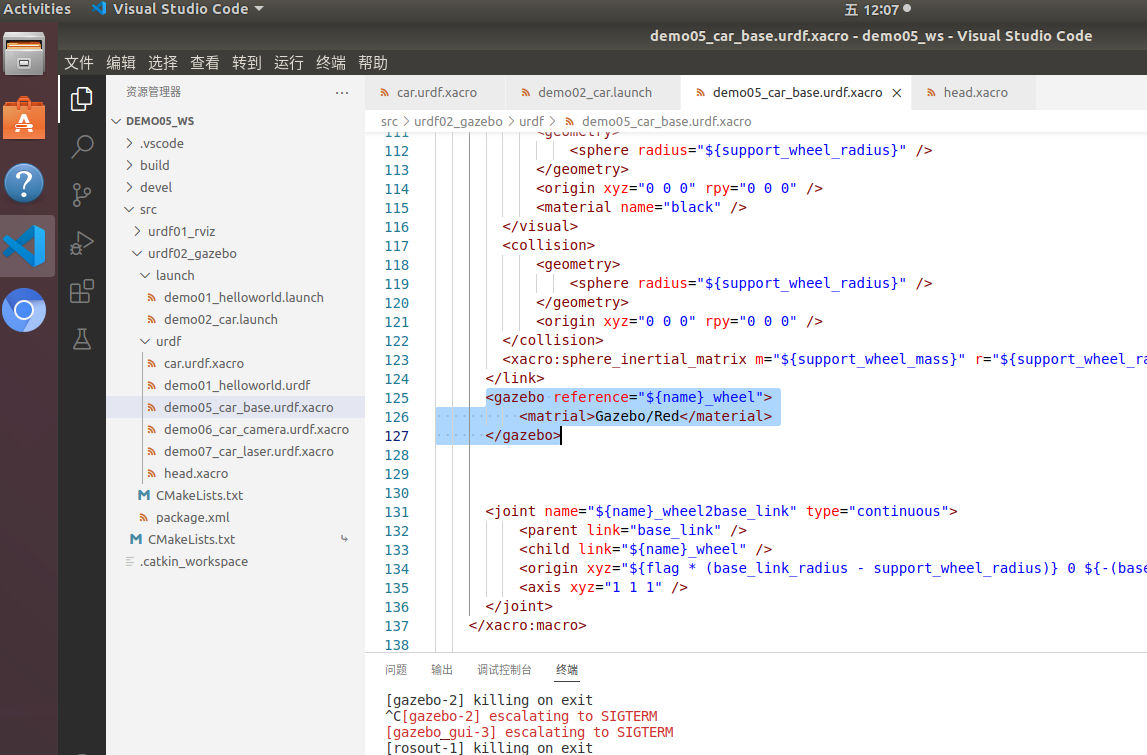Screen dimensions: 1147x755
Task: Open the 帮助 (Help) menu
Action: 373,63
